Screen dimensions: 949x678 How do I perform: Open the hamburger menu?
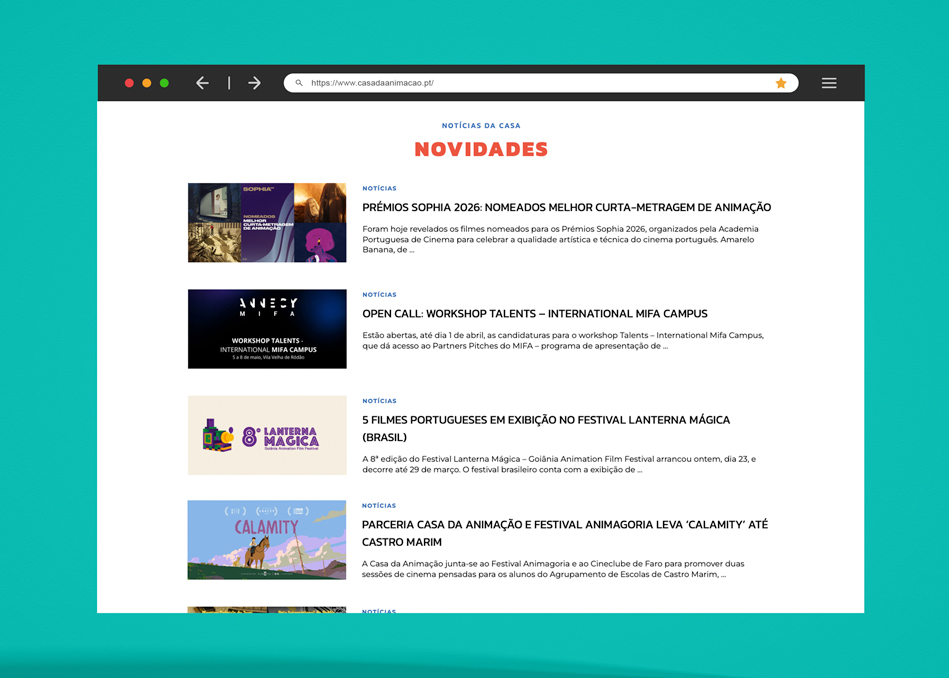(x=829, y=83)
